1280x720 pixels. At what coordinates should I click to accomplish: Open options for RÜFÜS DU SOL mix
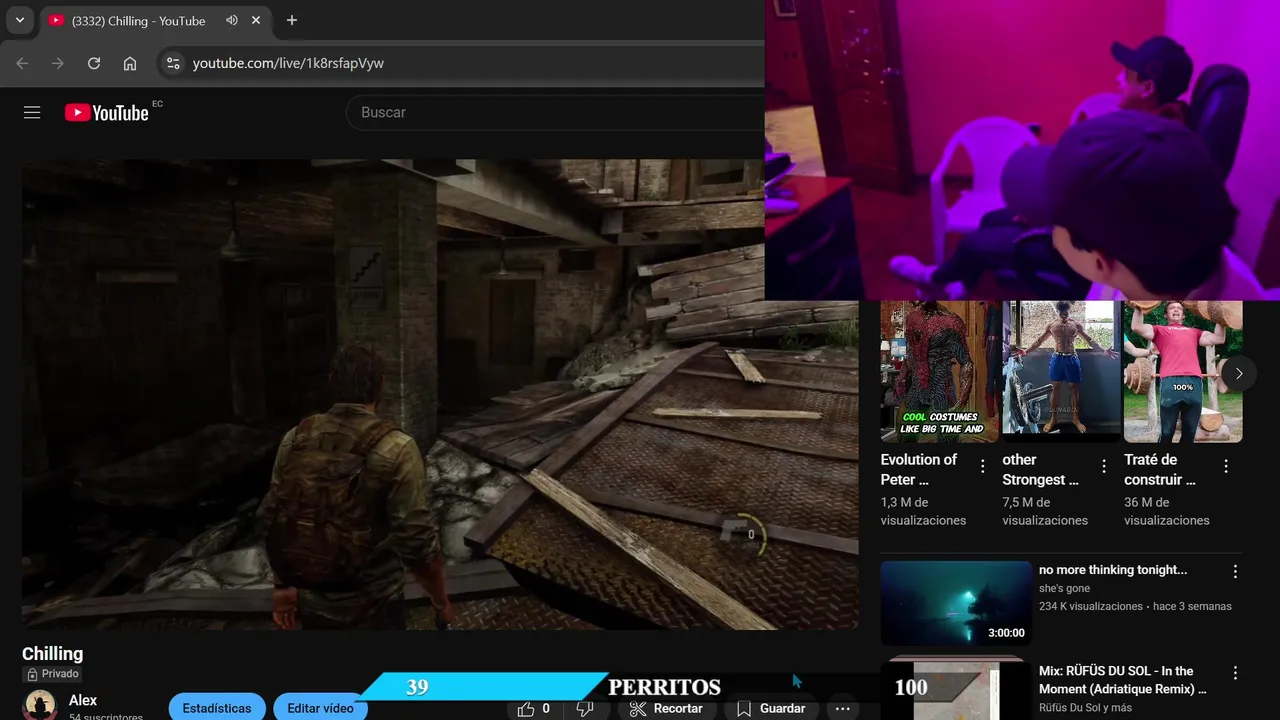(x=1235, y=673)
